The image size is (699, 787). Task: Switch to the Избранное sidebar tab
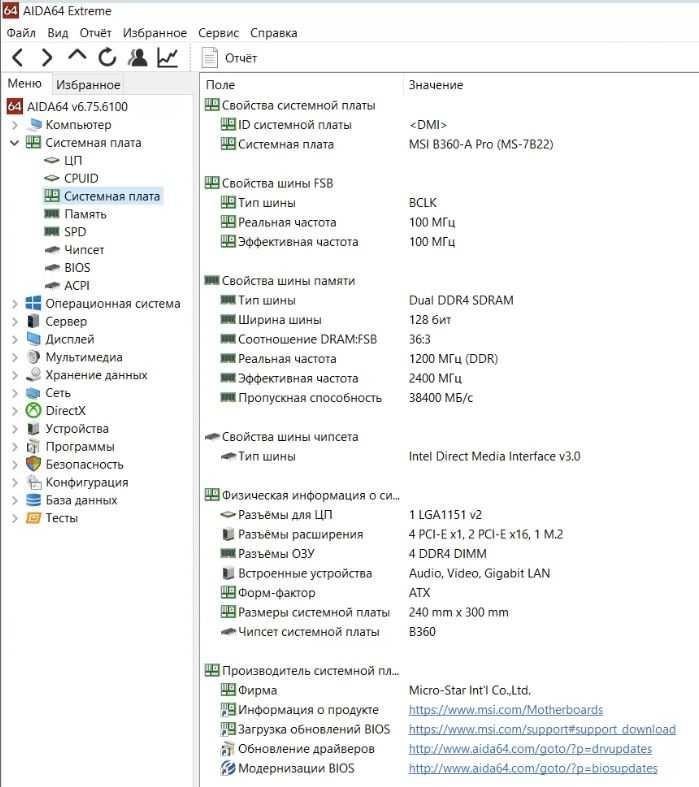[88, 84]
